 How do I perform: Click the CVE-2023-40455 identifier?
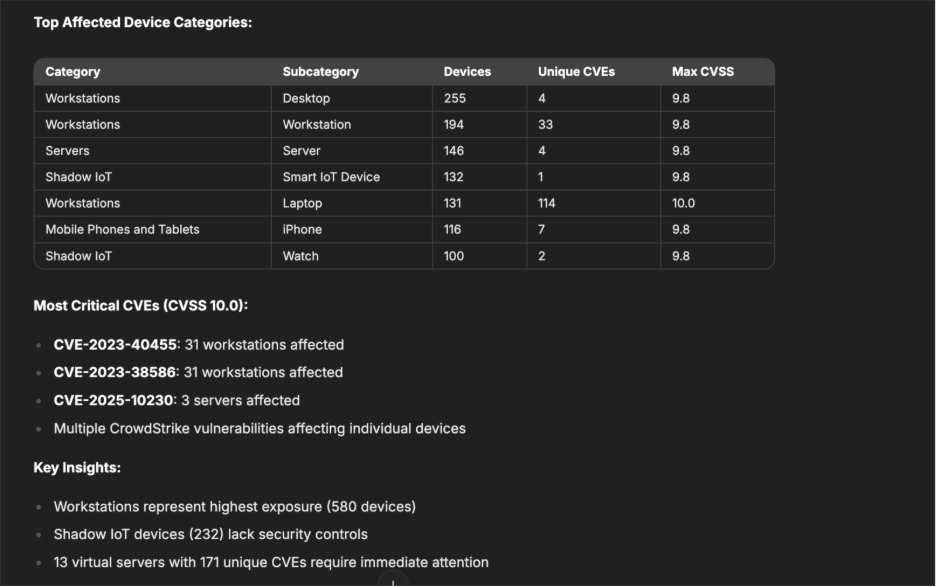click(115, 345)
